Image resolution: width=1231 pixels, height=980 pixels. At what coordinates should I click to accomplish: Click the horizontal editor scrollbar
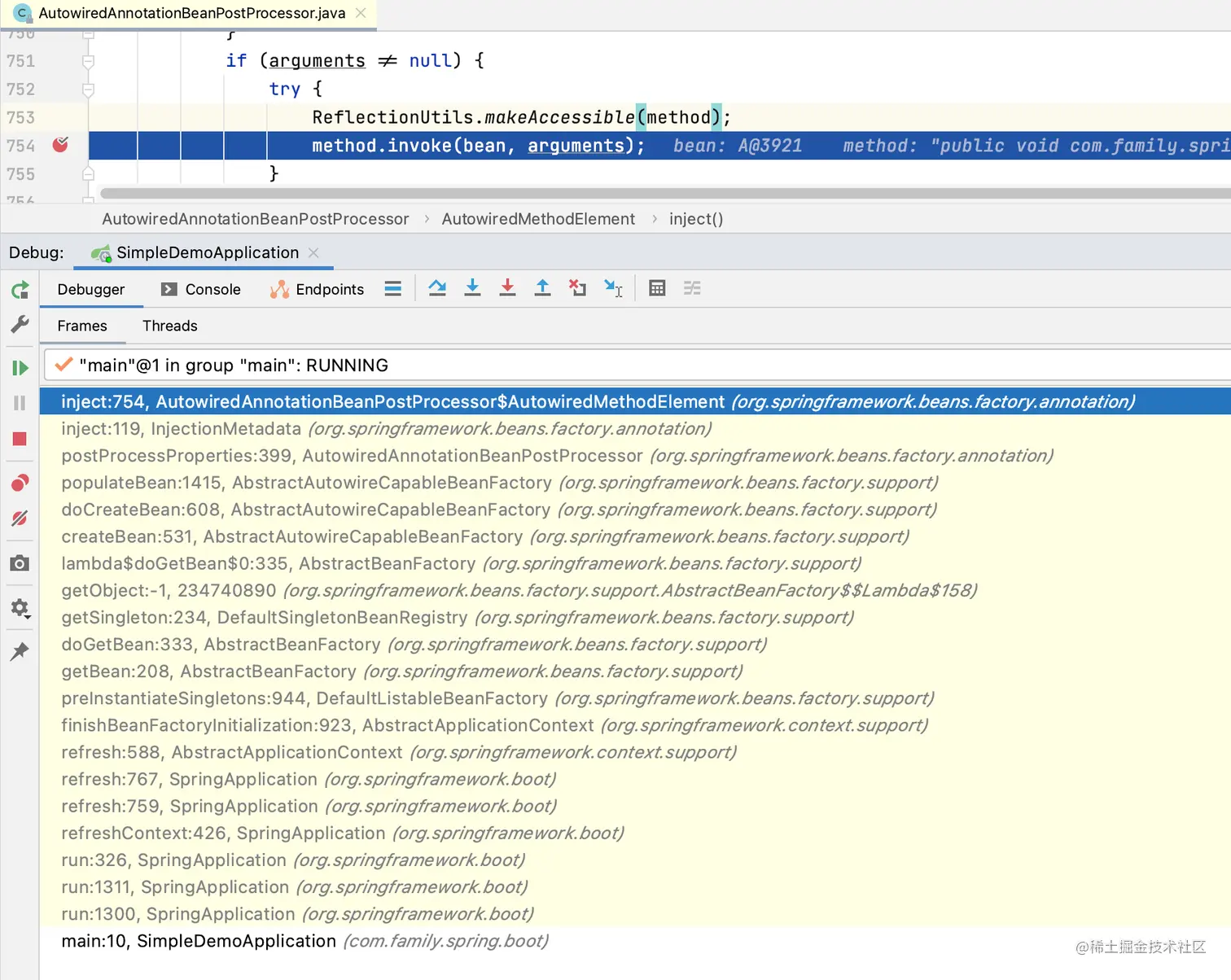click(x=665, y=194)
